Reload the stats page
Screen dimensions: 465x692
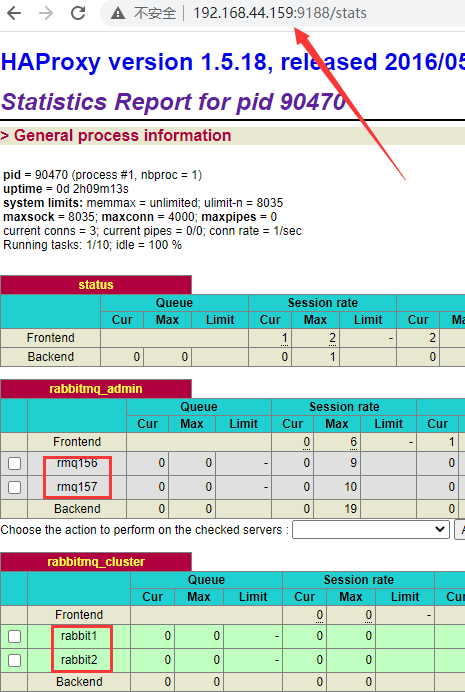point(78,13)
